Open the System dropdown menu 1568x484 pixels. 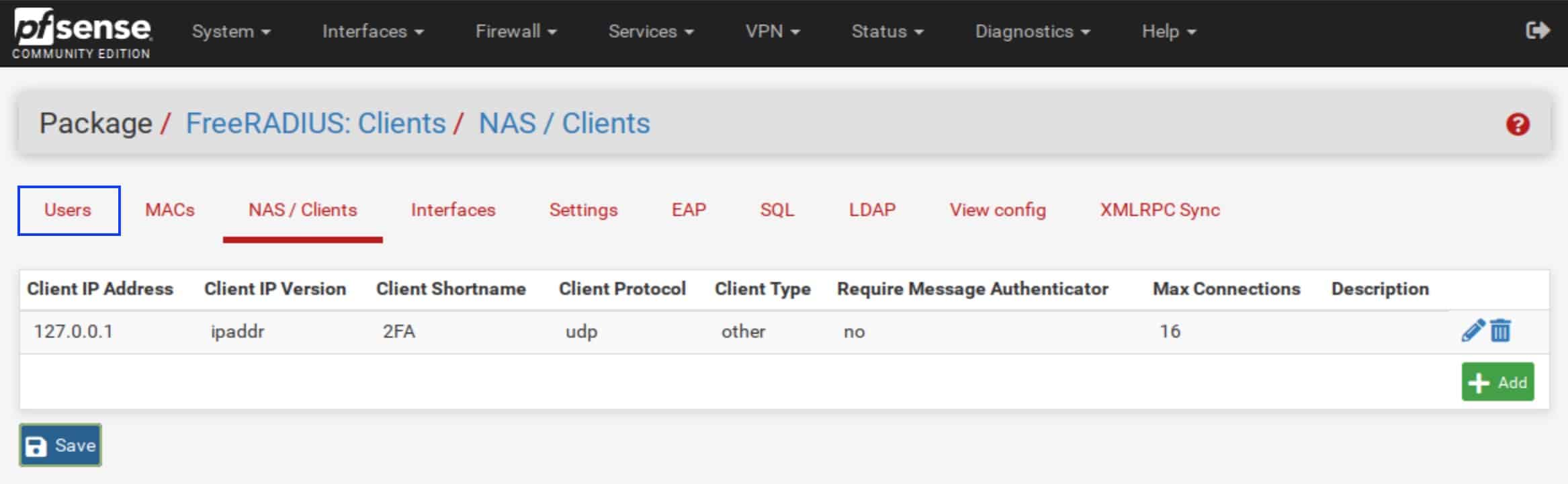[231, 32]
